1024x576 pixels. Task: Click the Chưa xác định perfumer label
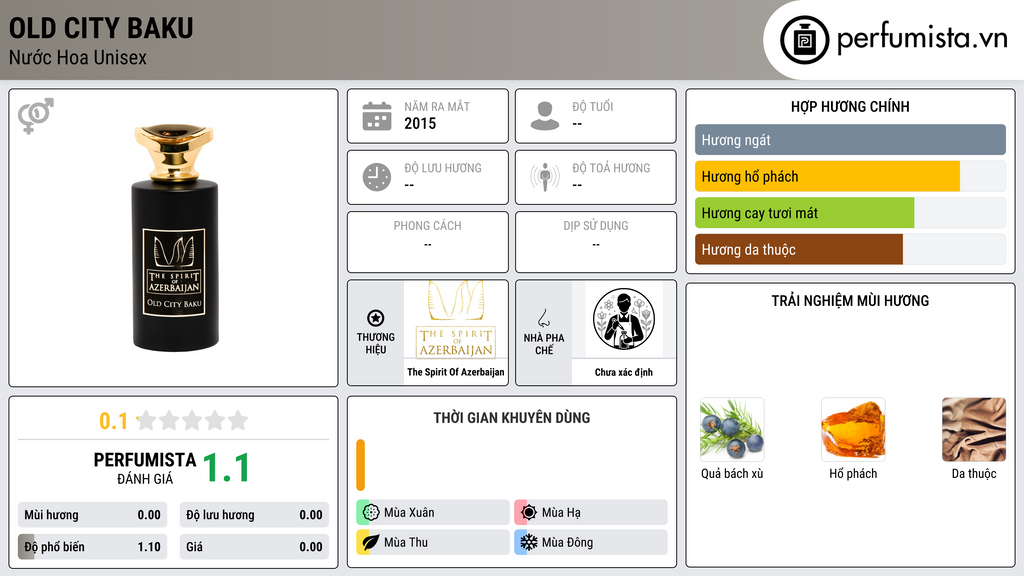point(624,372)
